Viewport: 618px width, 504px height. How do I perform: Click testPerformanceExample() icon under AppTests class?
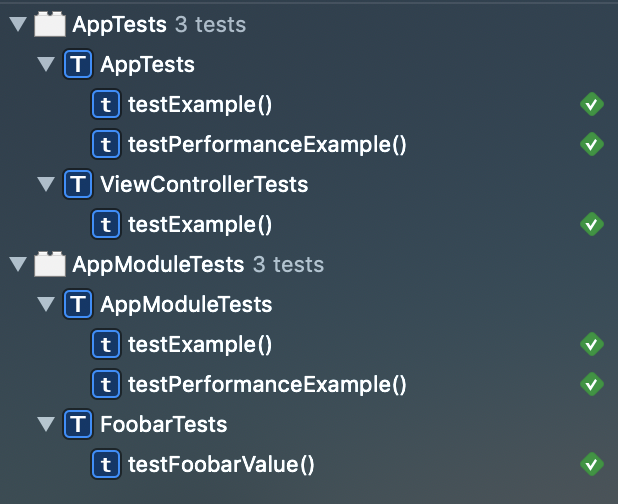tap(105, 144)
